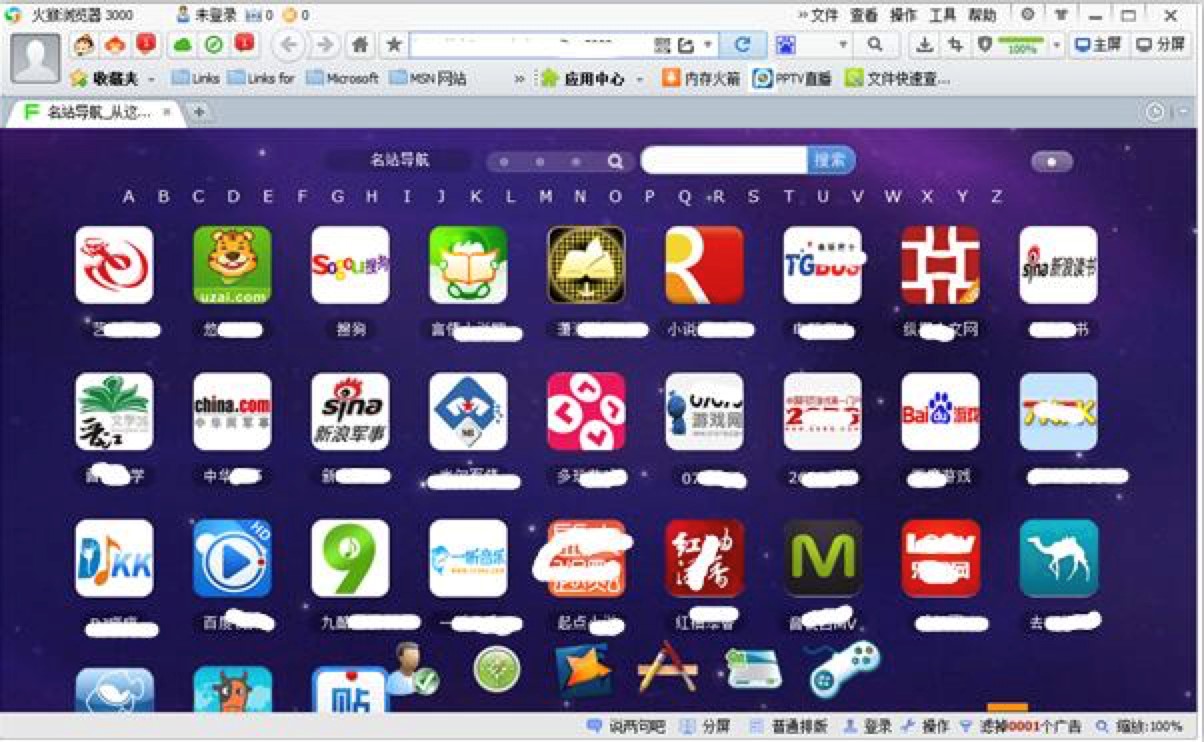The width and height of the screenshot is (1204, 742).
Task: Open the 文件 menu
Action: tap(824, 15)
